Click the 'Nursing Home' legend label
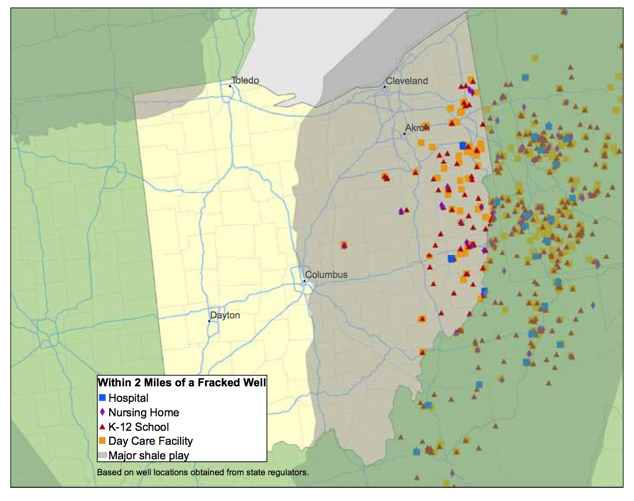This screenshot has height=501, width=634. 144,412
